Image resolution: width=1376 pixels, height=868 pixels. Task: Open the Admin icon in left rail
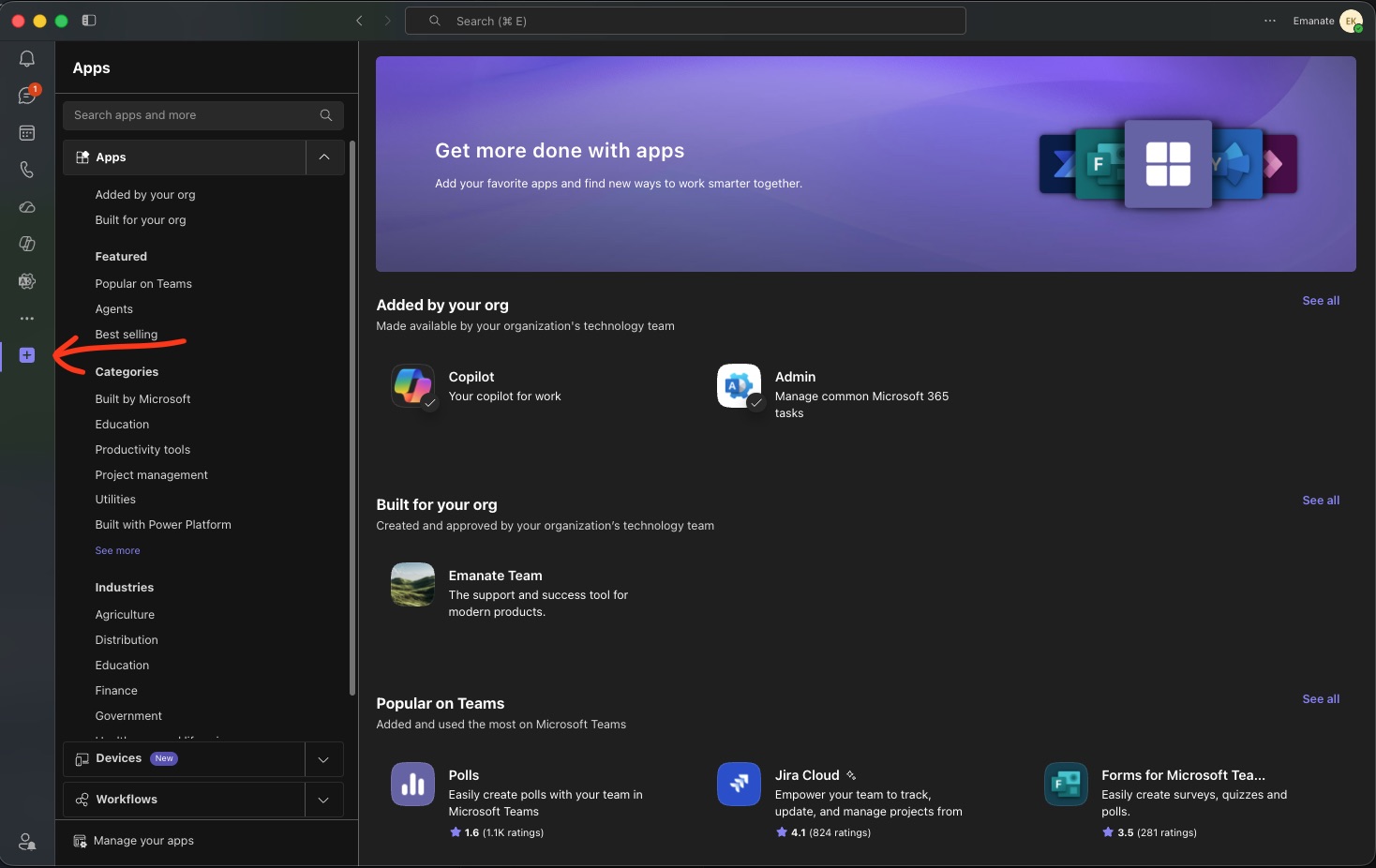27,281
